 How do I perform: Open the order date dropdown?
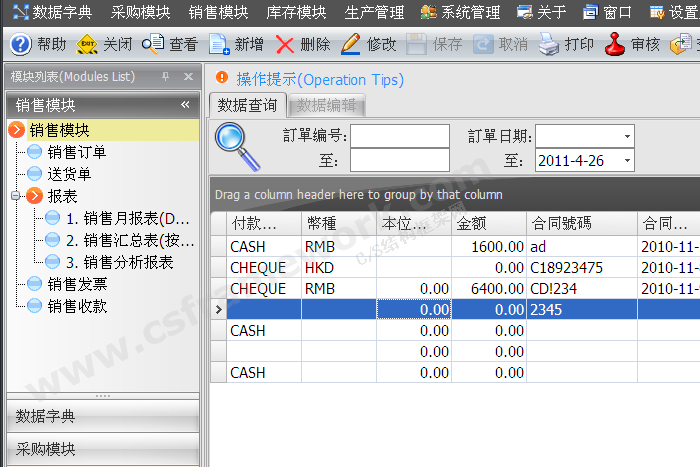(627, 137)
